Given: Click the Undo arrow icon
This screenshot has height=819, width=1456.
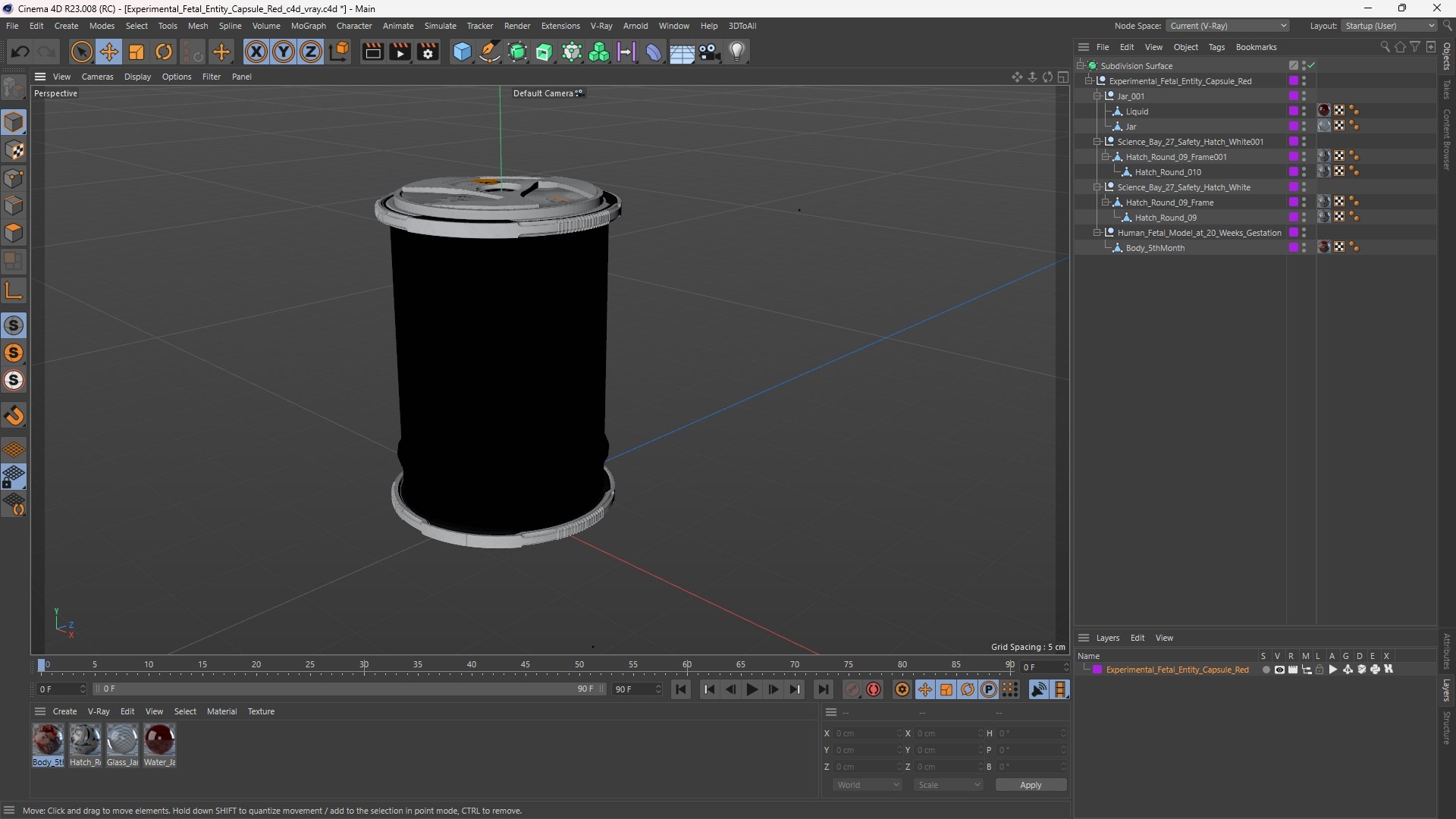Looking at the screenshot, I should [x=20, y=52].
